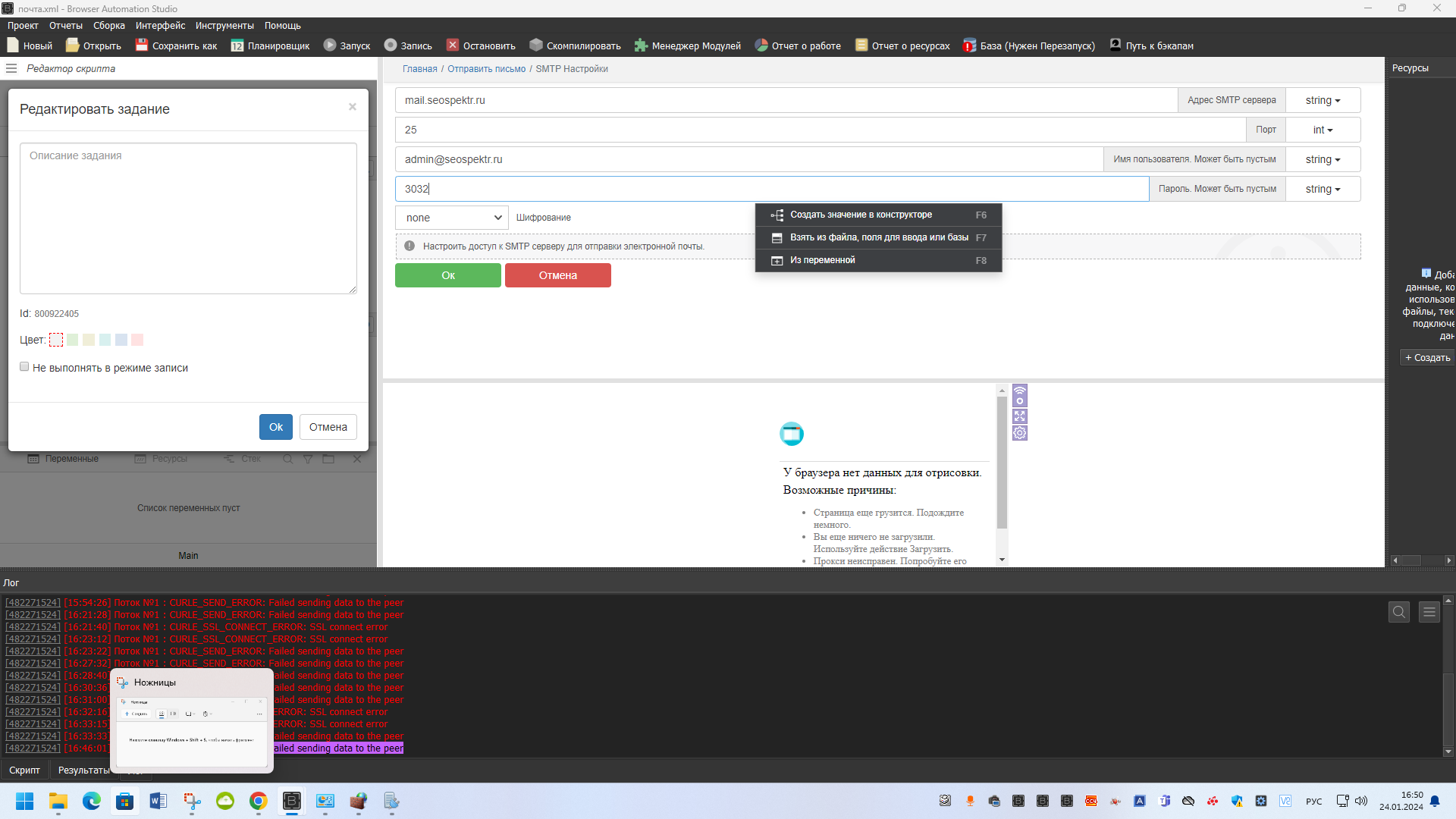Click the Описание задания text area
This screenshot has height=819, width=1456.
point(188,218)
